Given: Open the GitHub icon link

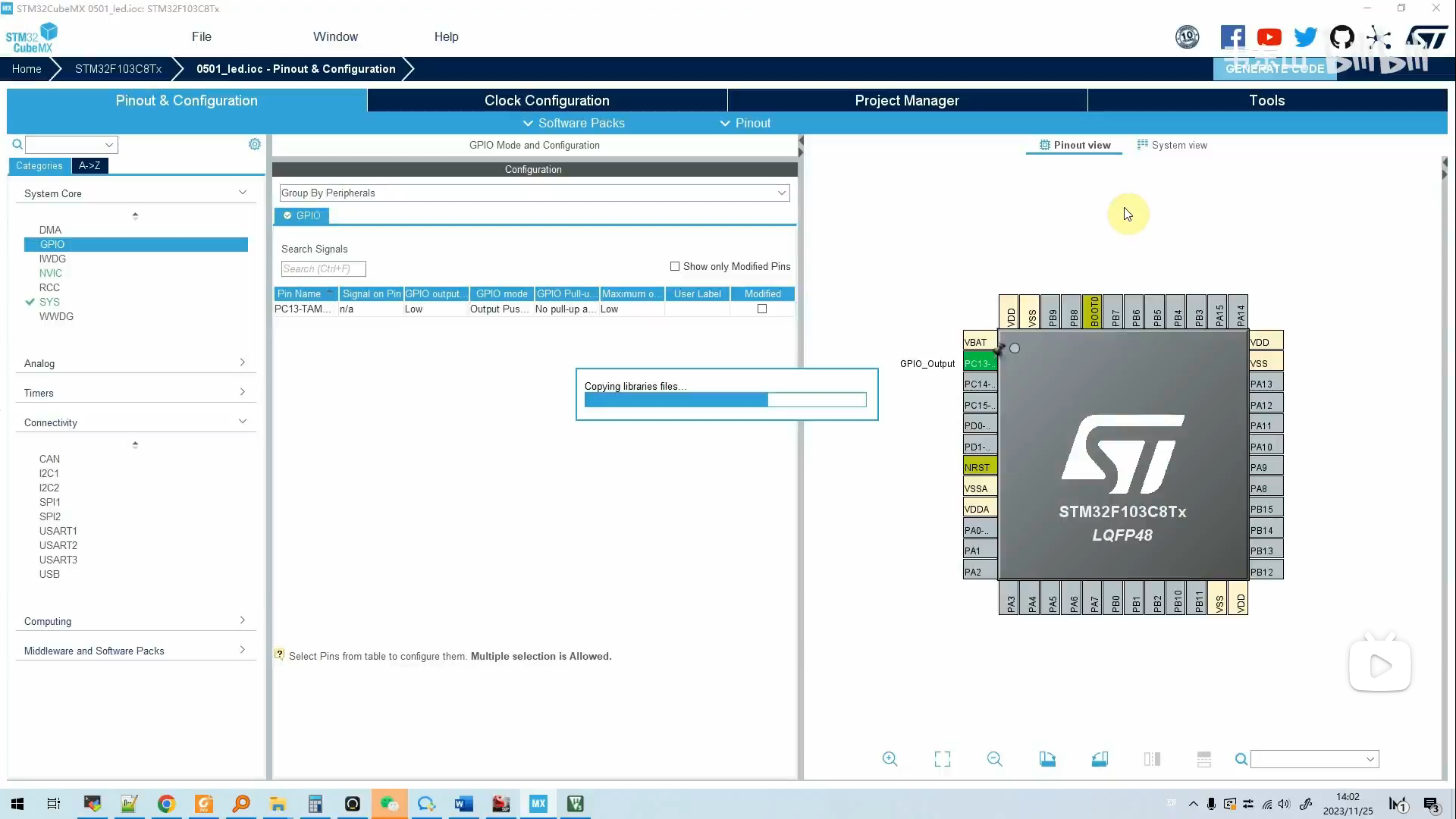Looking at the screenshot, I should tap(1342, 36).
